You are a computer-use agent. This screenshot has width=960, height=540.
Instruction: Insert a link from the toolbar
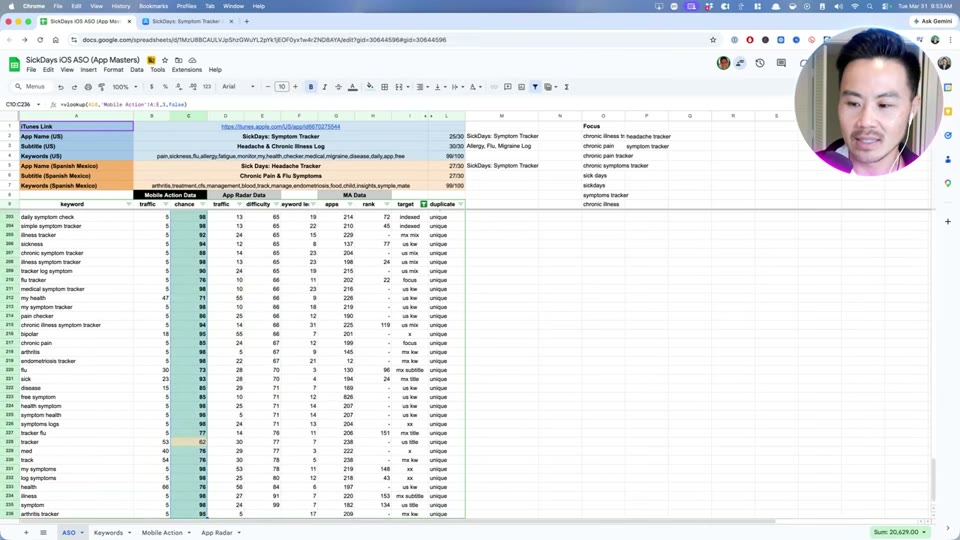[493, 87]
